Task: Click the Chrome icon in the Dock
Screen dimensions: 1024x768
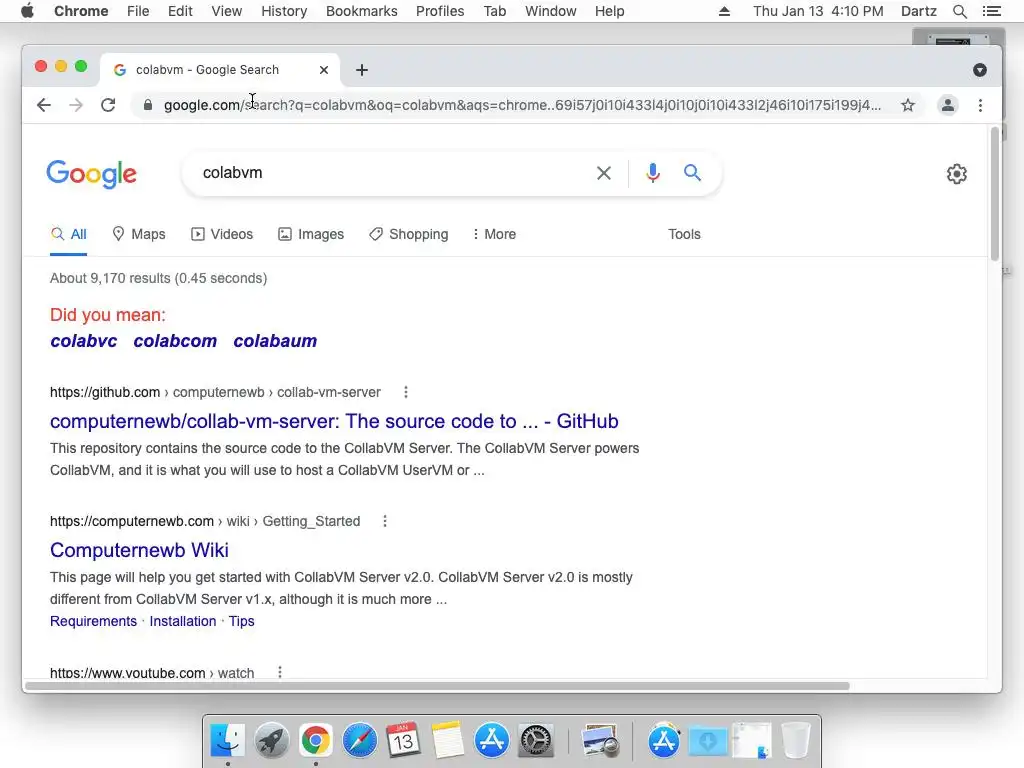Action: pos(315,741)
